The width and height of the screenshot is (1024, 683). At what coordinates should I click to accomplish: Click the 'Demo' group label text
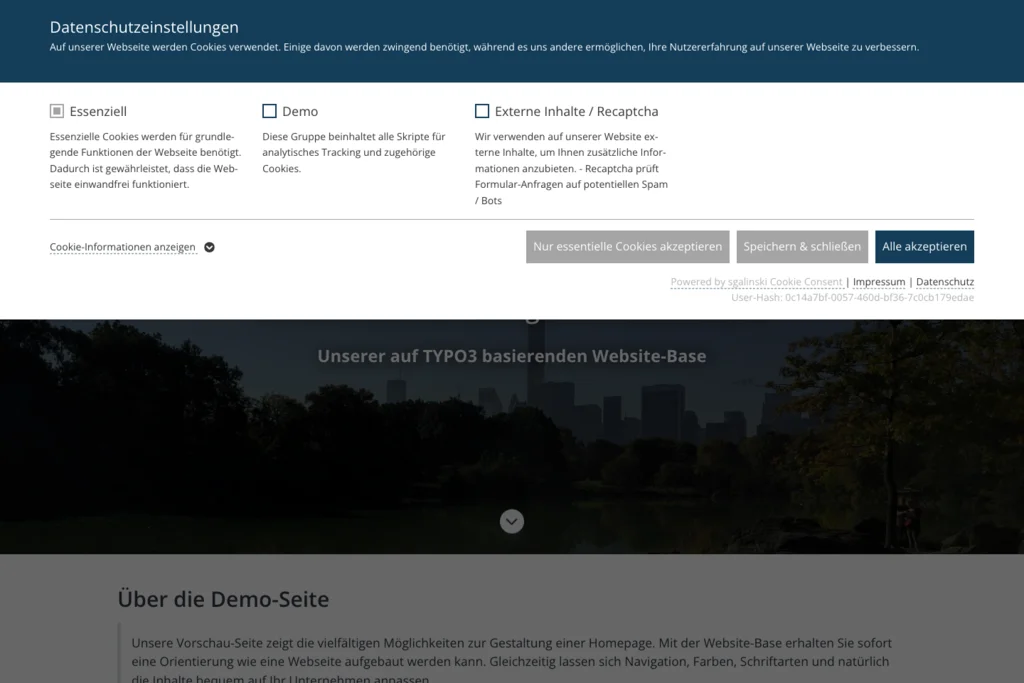click(x=300, y=111)
